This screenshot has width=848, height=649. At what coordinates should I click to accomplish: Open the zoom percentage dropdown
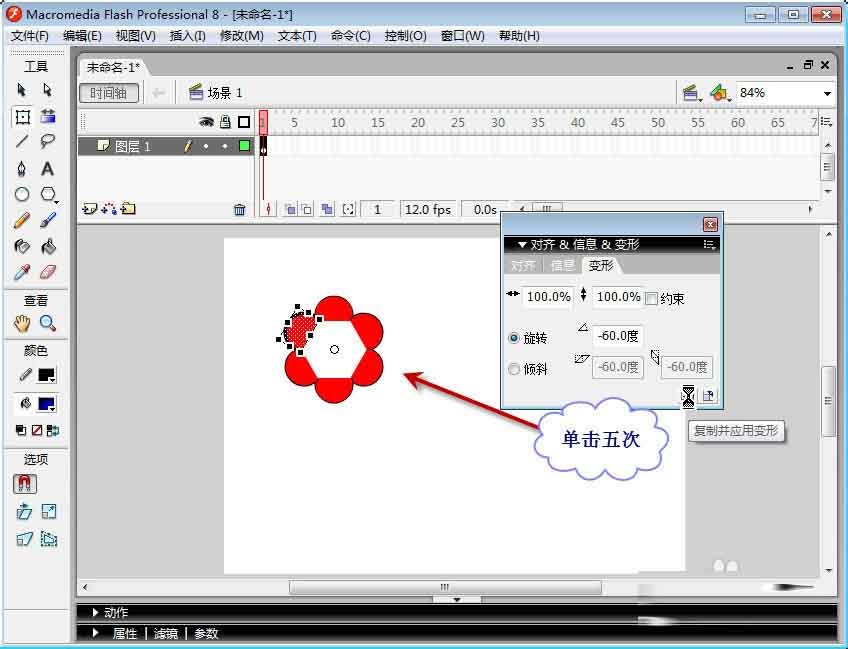pyautogui.click(x=827, y=94)
